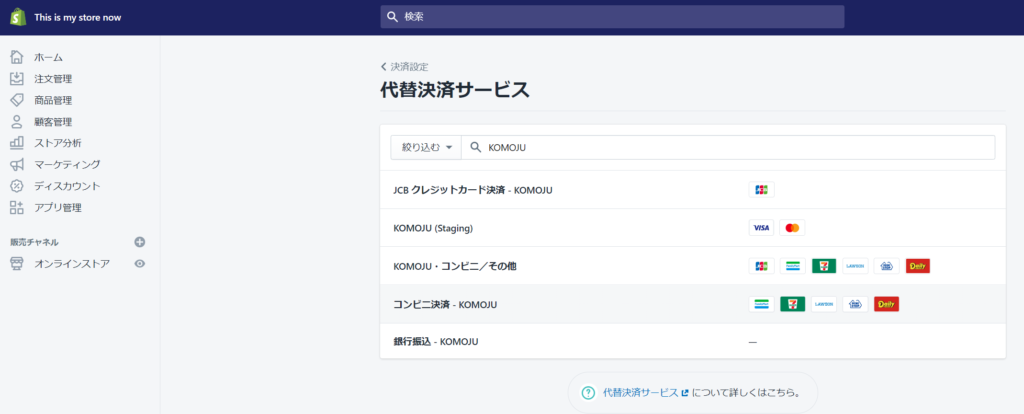The width and height of the screenshot is (1024, 414).
Task: Click the question mark help icon
Action: tap(588, 393)
